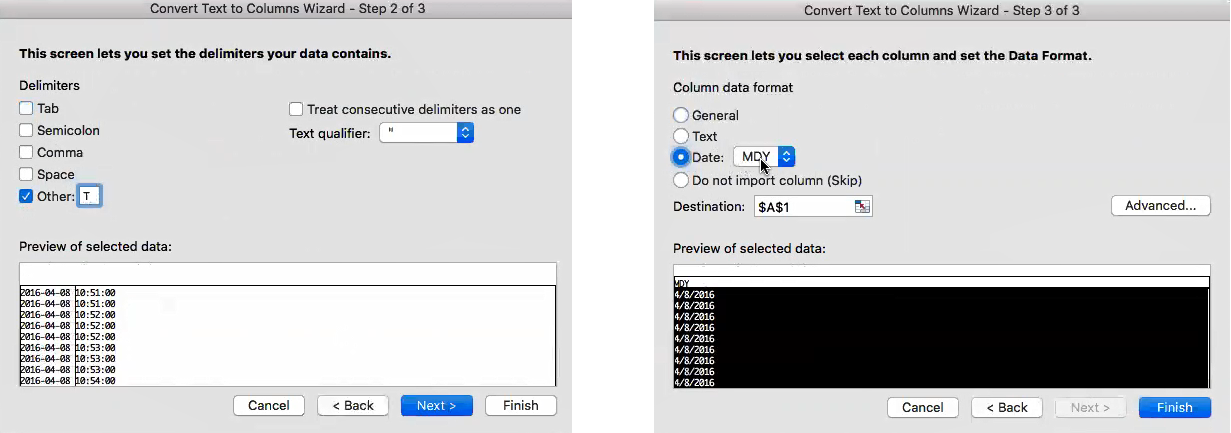Select the General column data format

coord(681,115)
